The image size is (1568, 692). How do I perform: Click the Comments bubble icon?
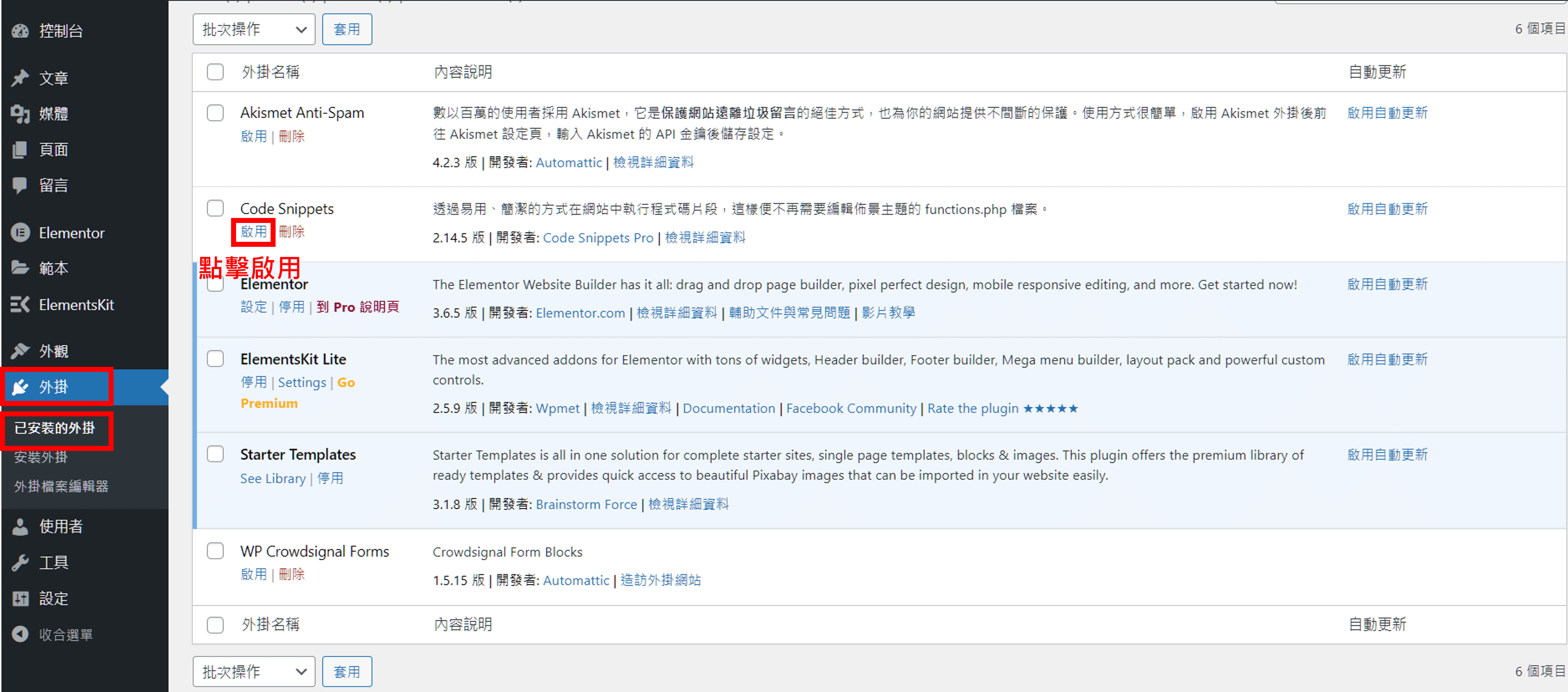tap(20, 185)
